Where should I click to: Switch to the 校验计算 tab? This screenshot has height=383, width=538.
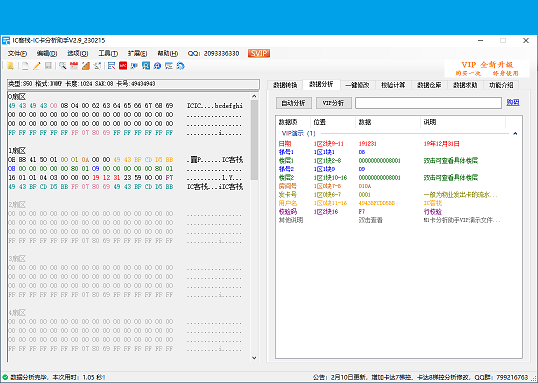click(x=393, y=85)
